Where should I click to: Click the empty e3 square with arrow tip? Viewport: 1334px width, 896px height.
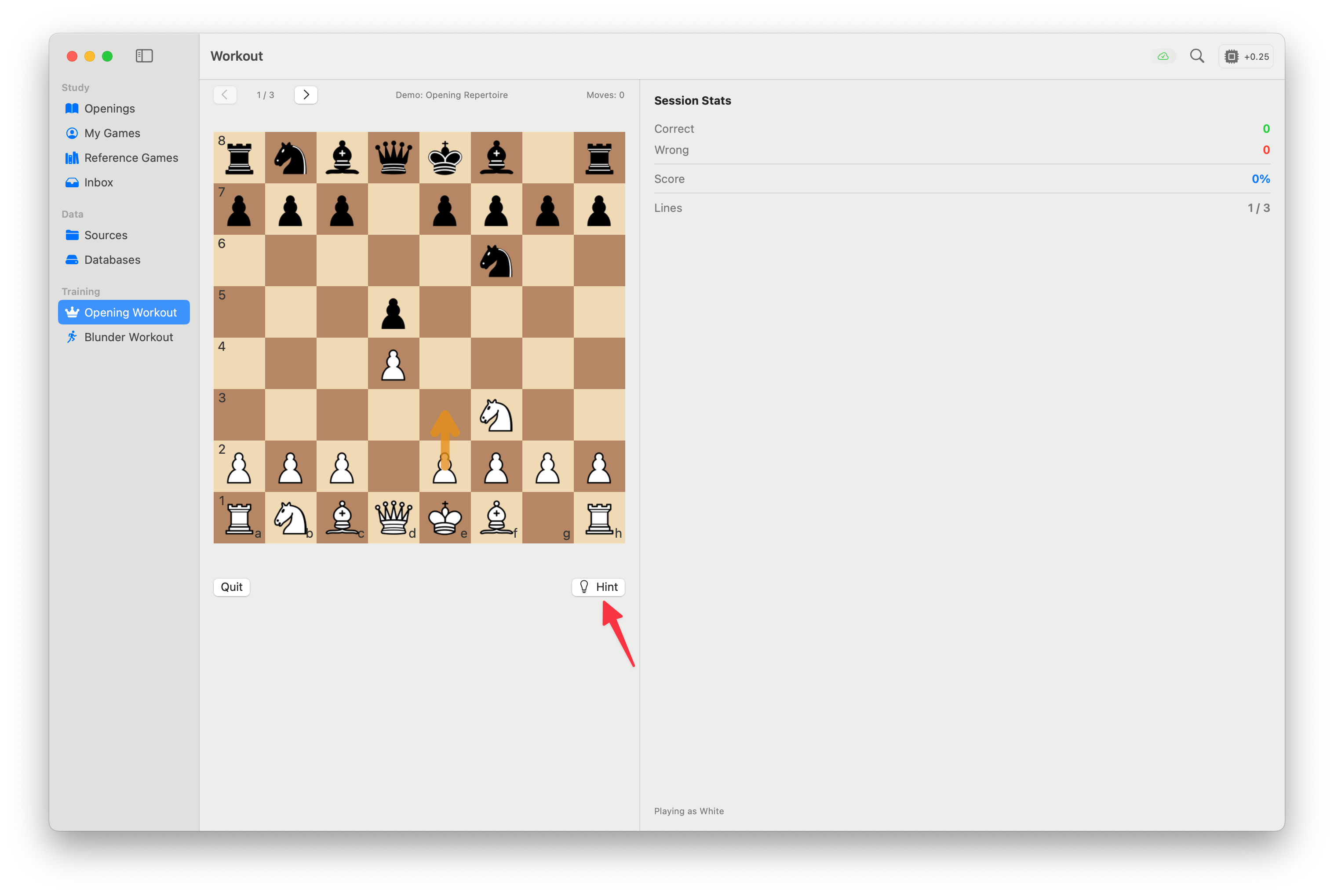point(445,415)
